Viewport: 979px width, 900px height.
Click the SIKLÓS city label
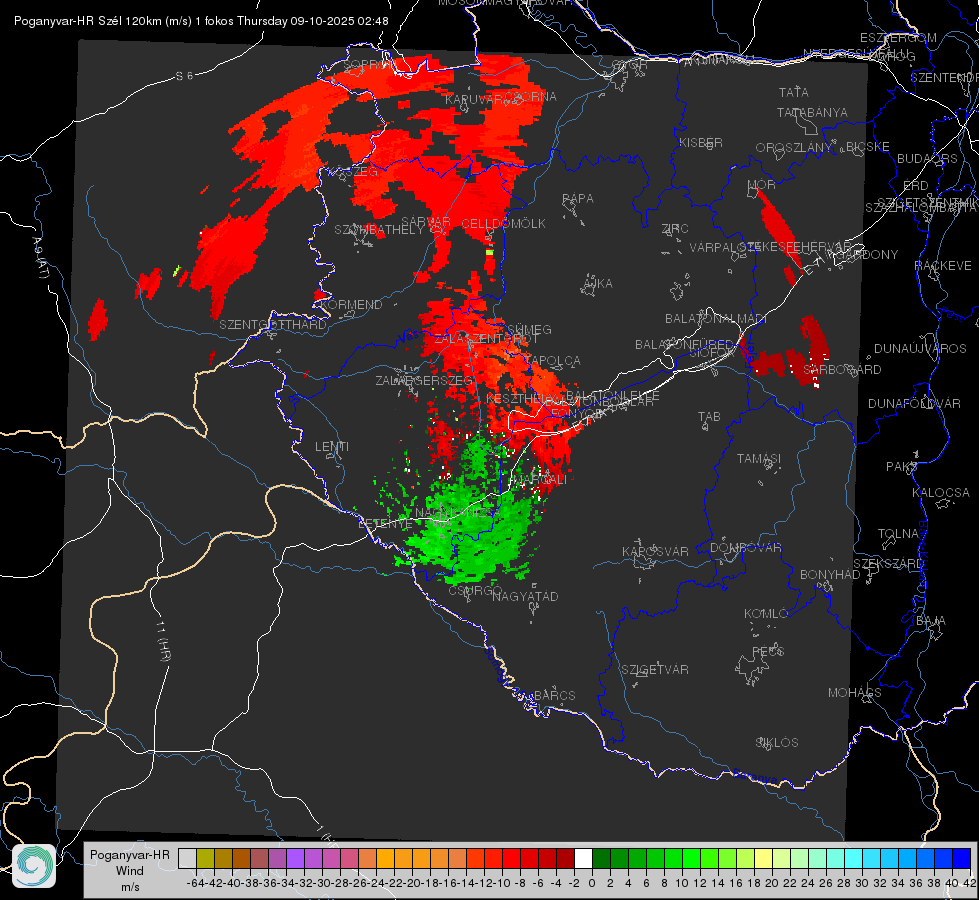coord(777,743)
